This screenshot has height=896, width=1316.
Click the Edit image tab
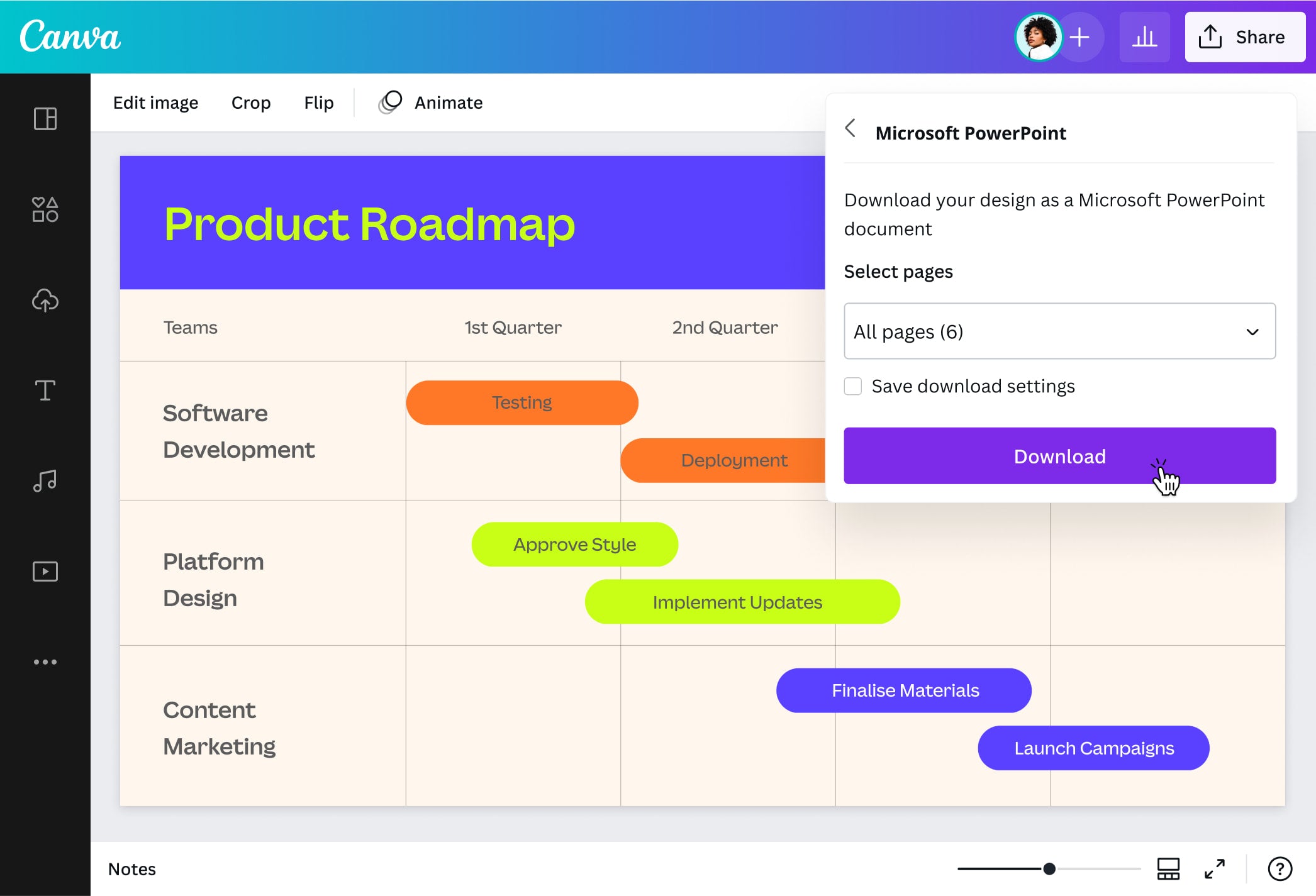(x=155, y=102)
